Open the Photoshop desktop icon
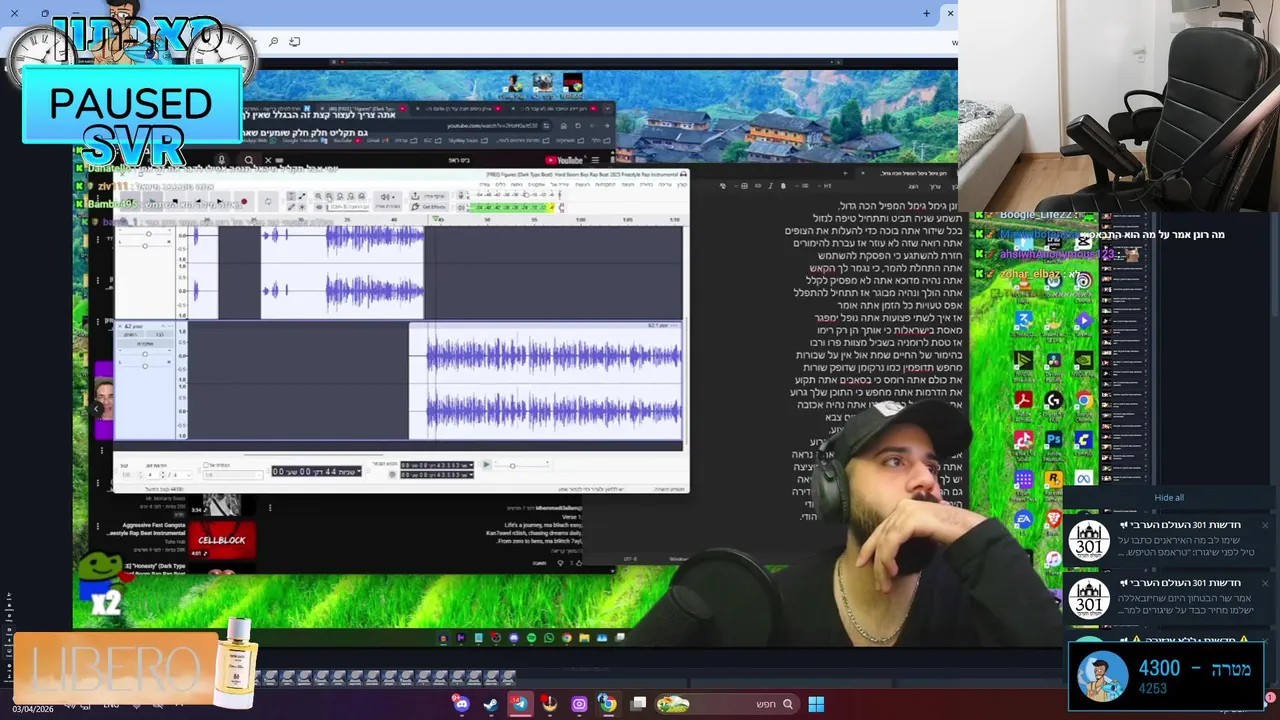 pyautogui.click(x=1053, y=439)
